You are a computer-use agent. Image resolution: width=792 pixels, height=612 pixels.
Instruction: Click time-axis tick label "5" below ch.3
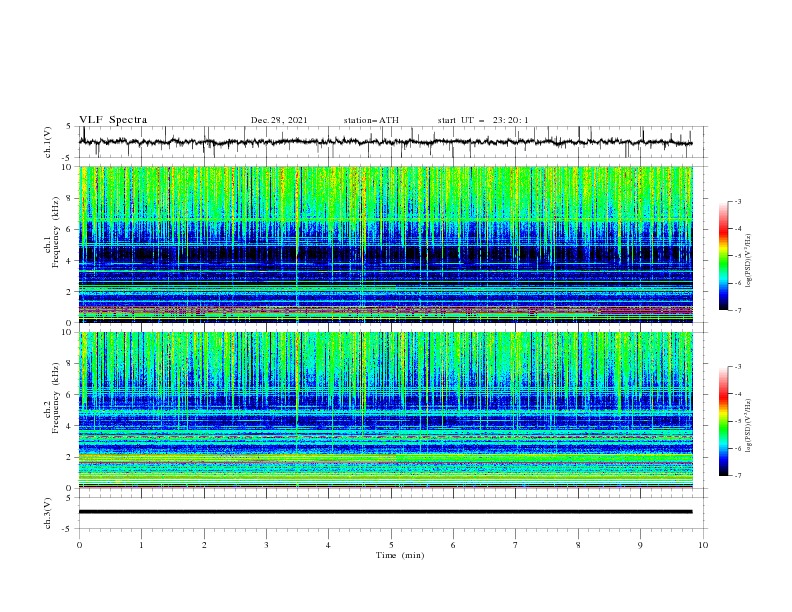pyautogui.click(x=391, y=545)
